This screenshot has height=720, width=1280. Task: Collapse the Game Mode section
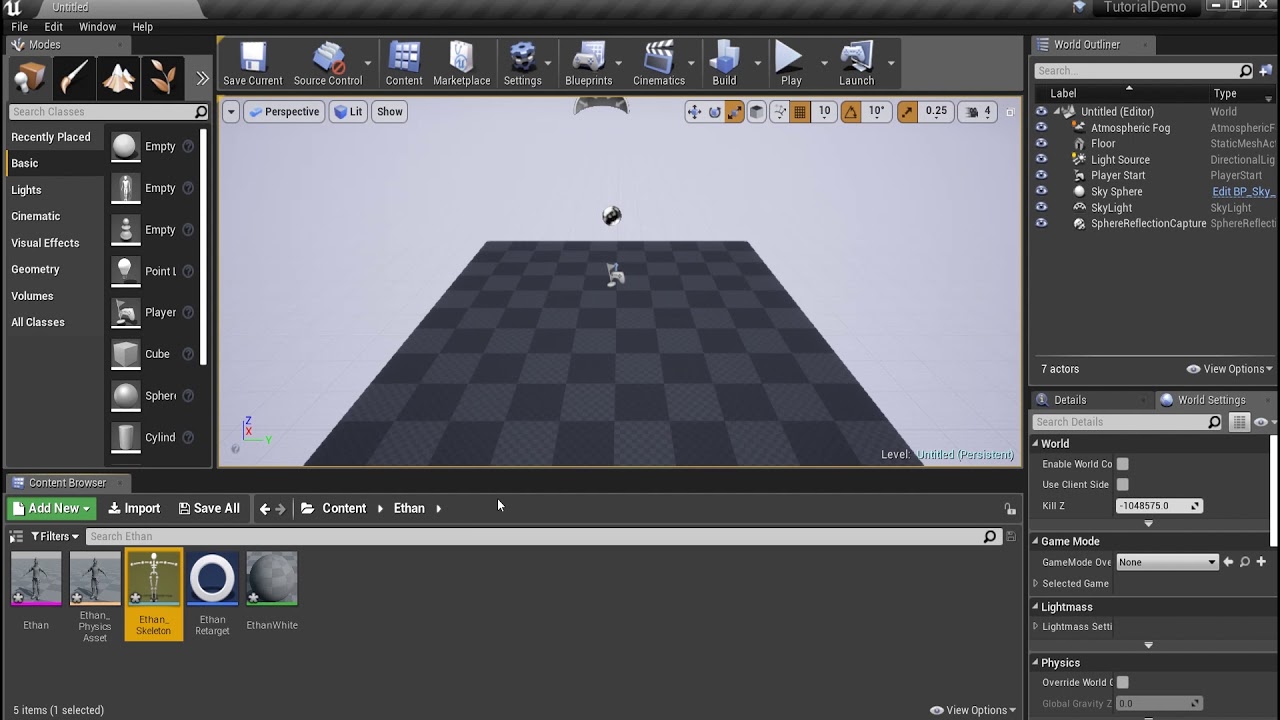click(1037, 541)
